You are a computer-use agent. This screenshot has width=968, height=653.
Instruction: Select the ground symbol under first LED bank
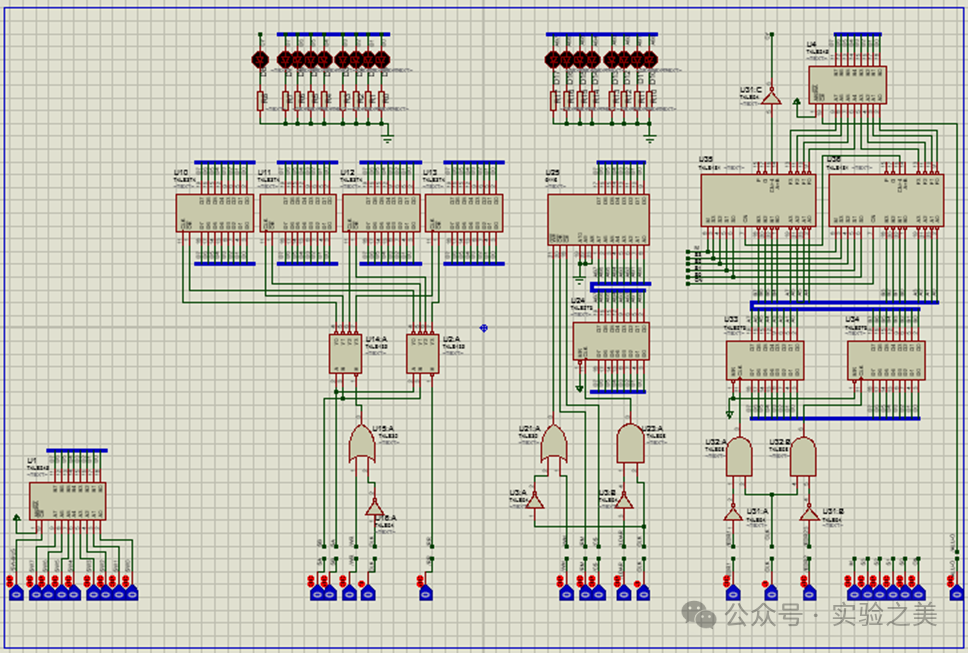coord(387,139)
